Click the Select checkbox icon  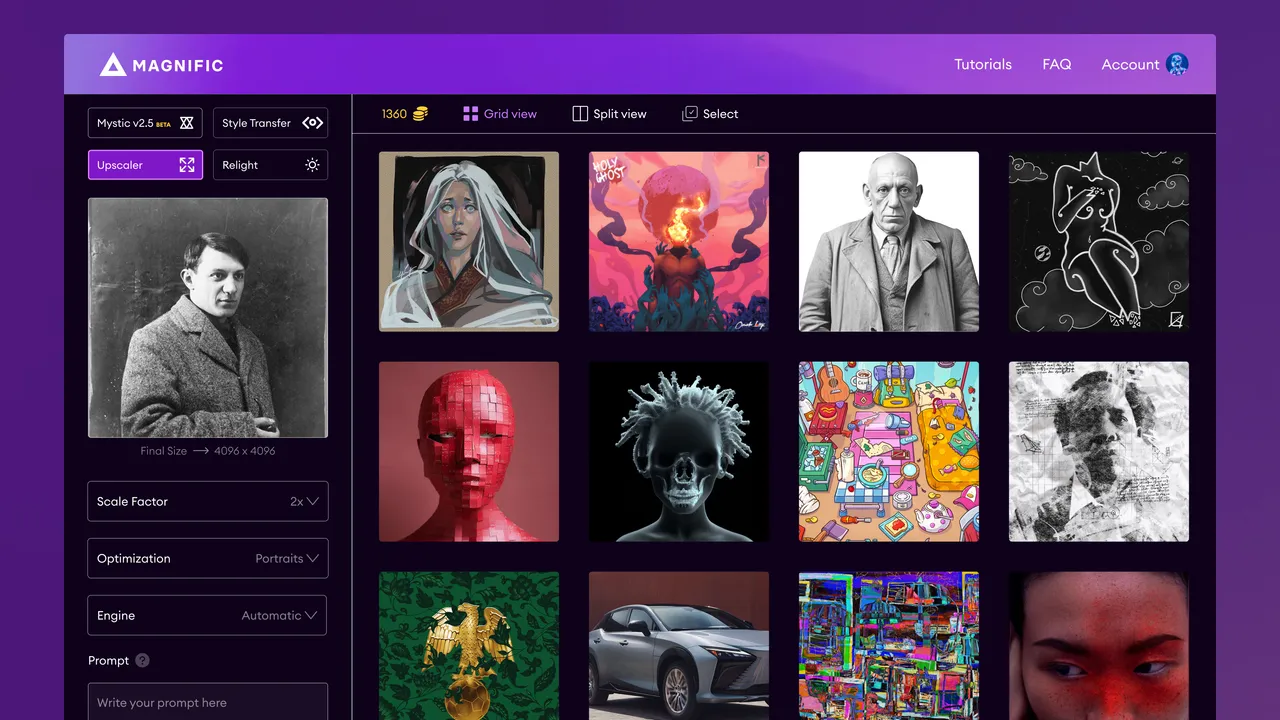(x=690, y=114)
